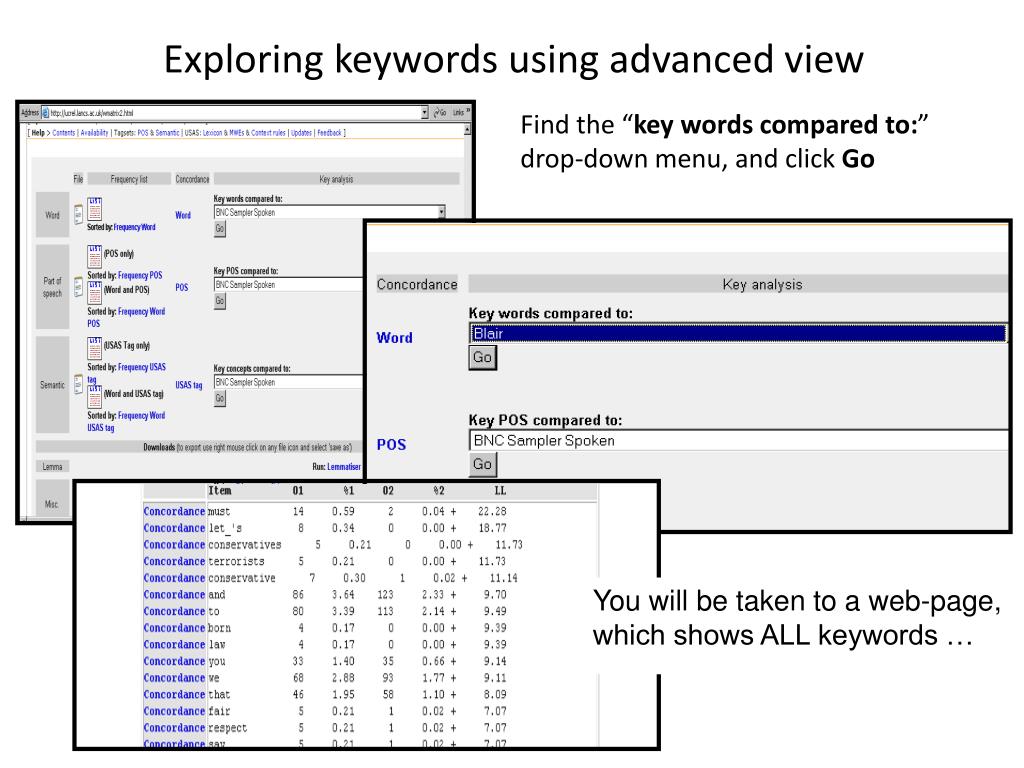Click Frequency sort link beside USAS

[133, 368]
